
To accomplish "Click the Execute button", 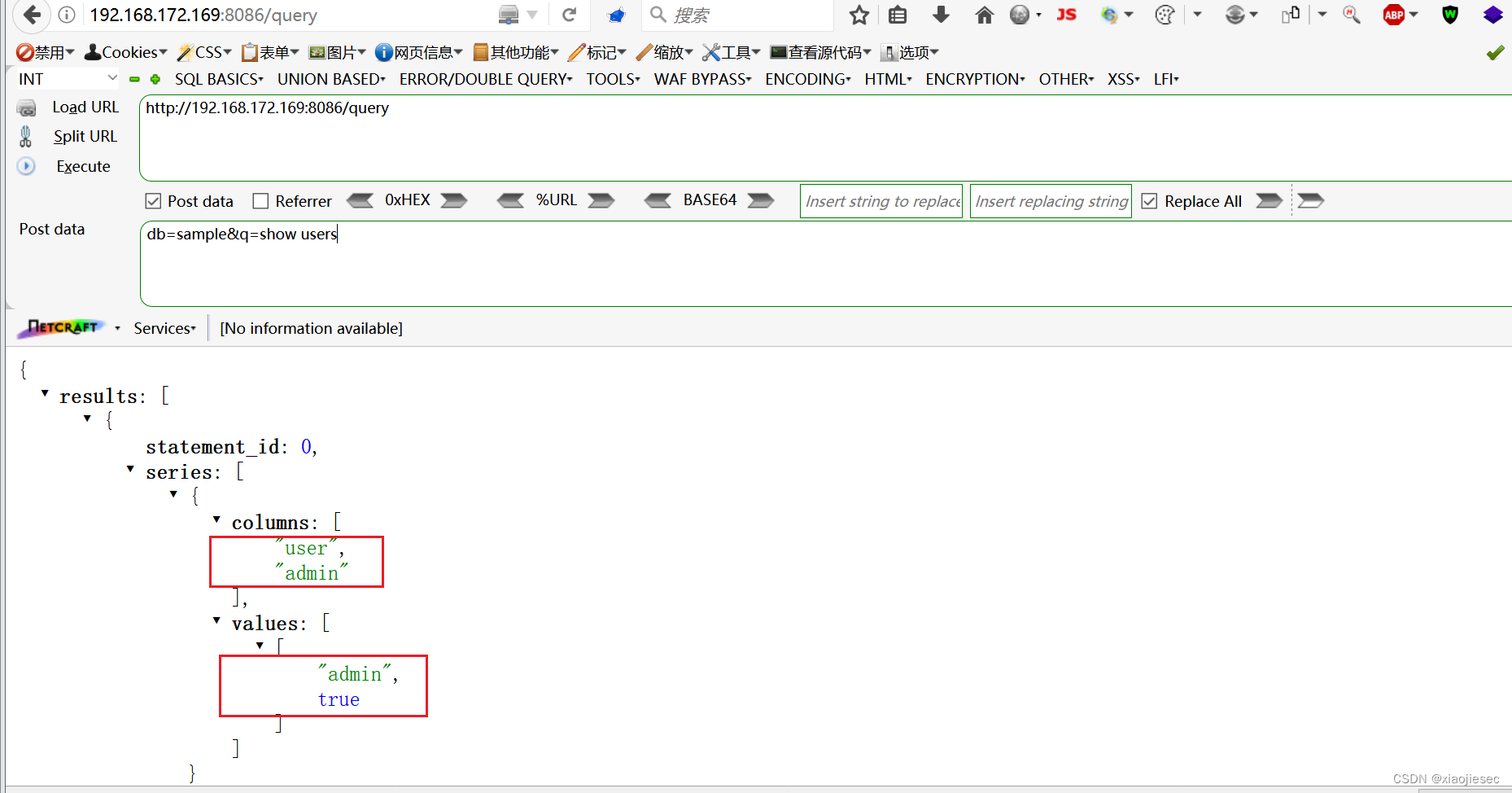I will coord(83,166).
